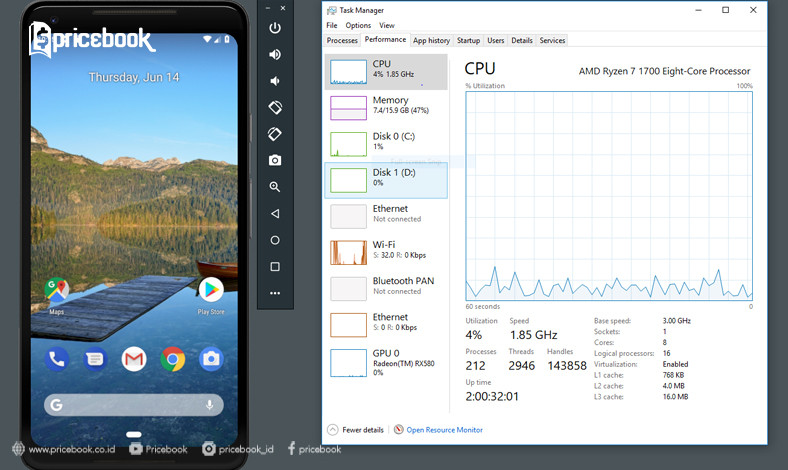Open emulator extended controls three dots
788x470 pixels.
click(x=275, y=293)
